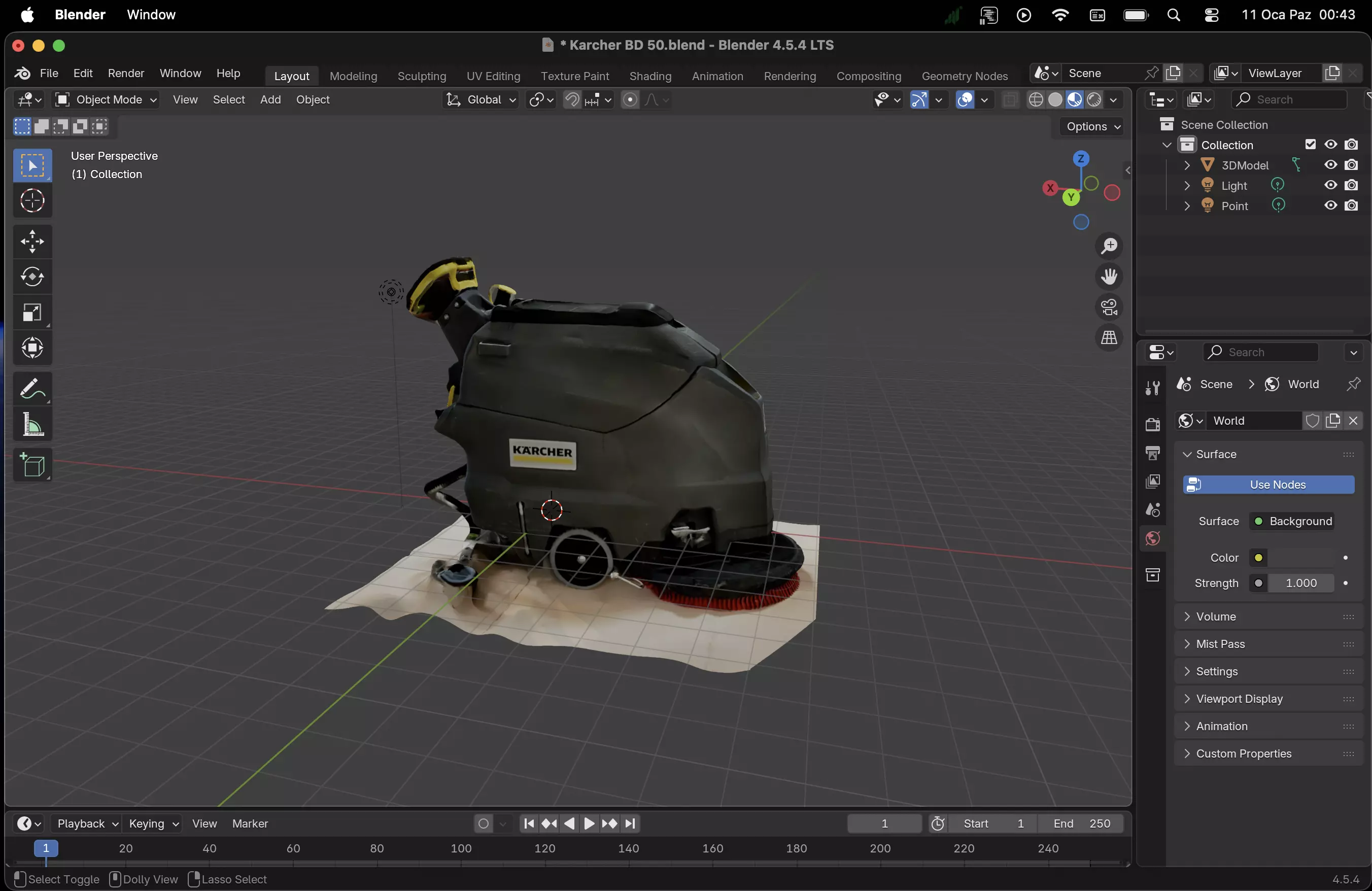This screenshot has height=891, width=1372.
Task: Toggle camera view in viewport
Action: point(1109,307)
